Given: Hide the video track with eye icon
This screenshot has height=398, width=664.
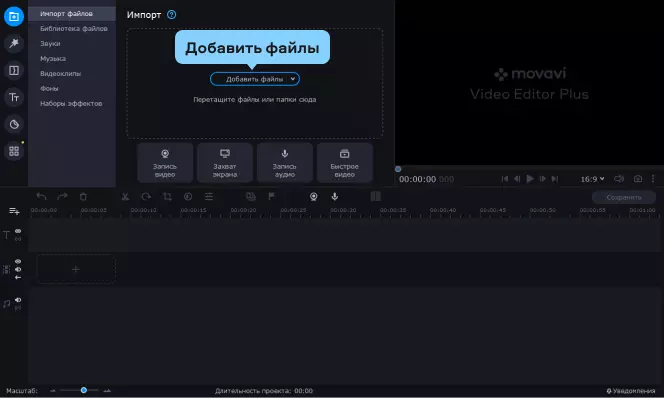Looking at the screenshot, I should pyautogui.click(x=18, y=262).
